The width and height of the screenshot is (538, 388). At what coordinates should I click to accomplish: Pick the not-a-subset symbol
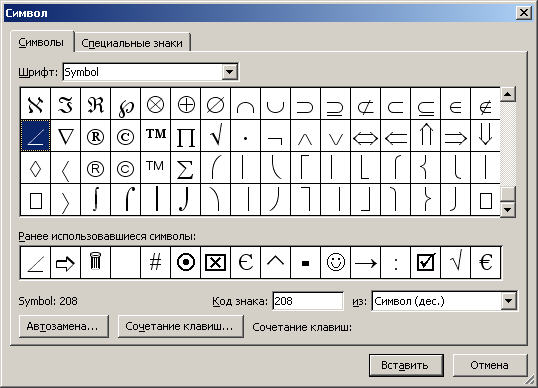(365, 104)
